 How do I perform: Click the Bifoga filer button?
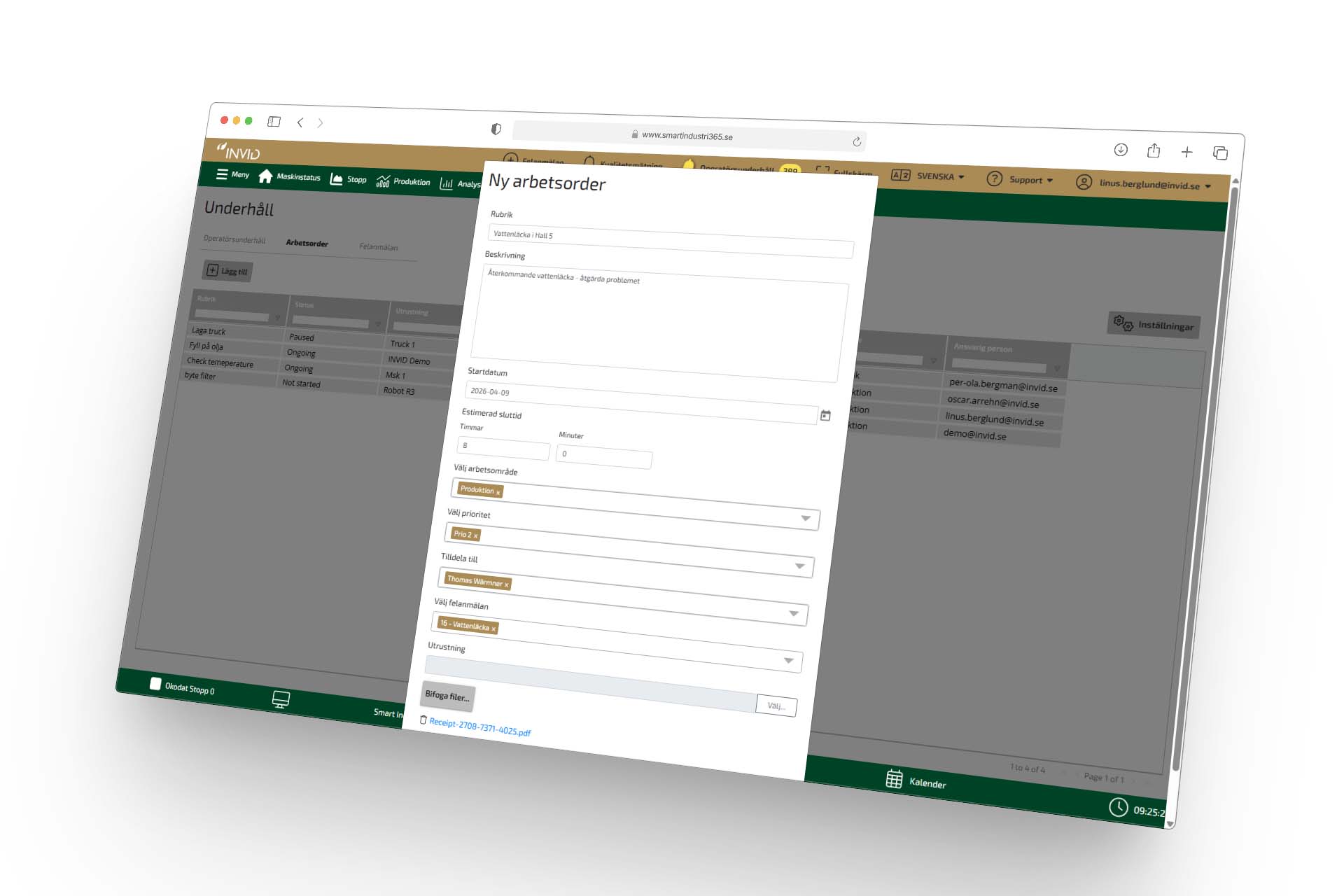tap(447, 696)
